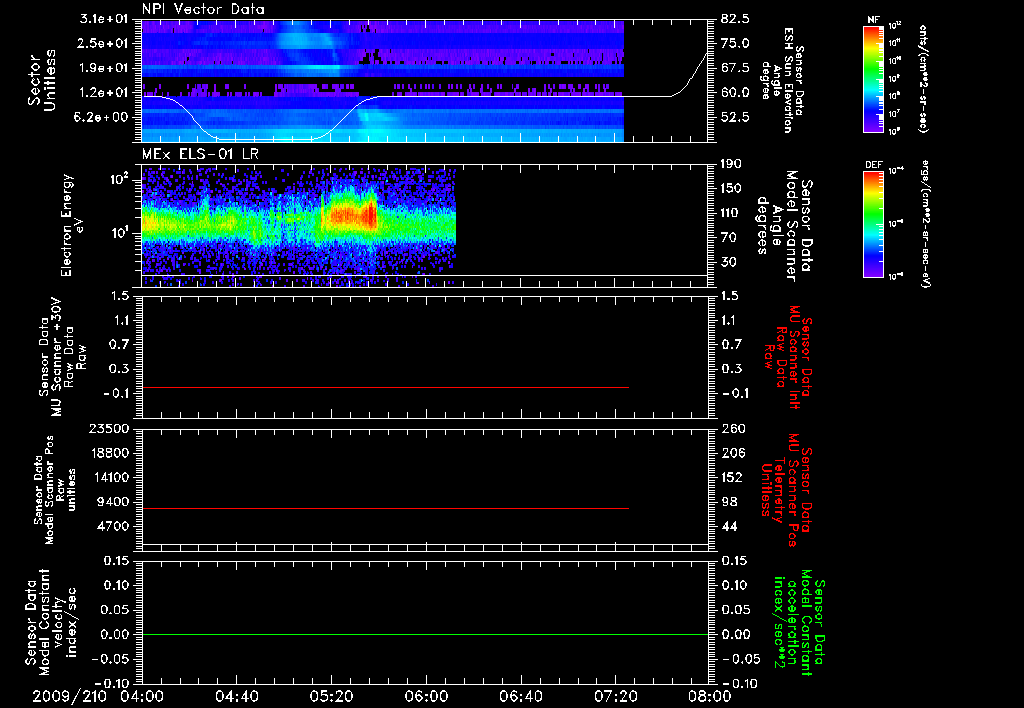
Task: Click the '04:40' time axis label
Action: point(236,696)
